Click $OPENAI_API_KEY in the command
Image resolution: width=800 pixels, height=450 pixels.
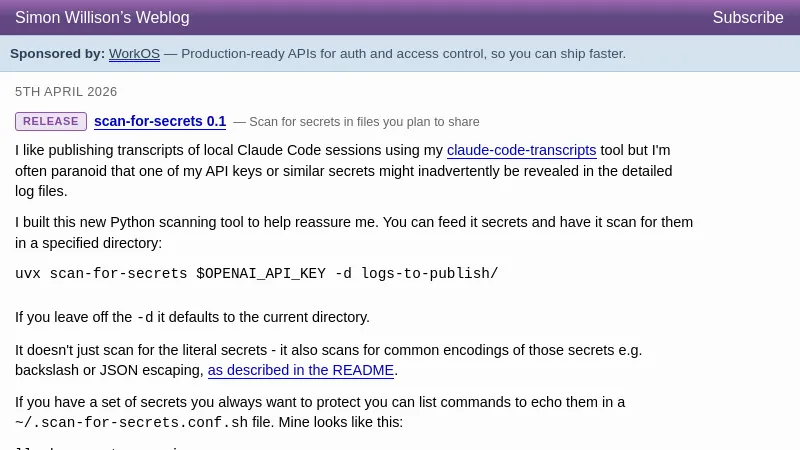[x=261, y=274]
